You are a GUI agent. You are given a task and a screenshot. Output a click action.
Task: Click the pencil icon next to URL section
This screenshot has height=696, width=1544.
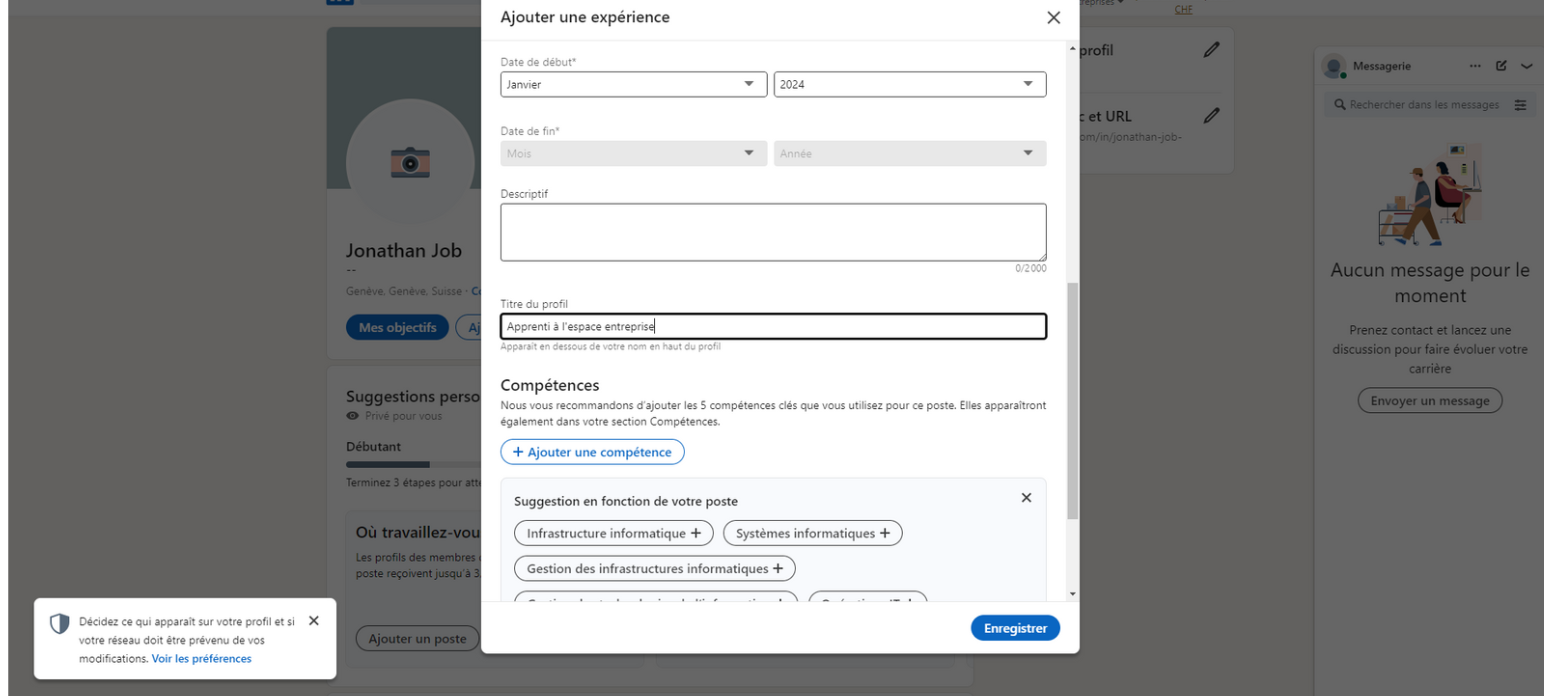tap(1212, 116)
